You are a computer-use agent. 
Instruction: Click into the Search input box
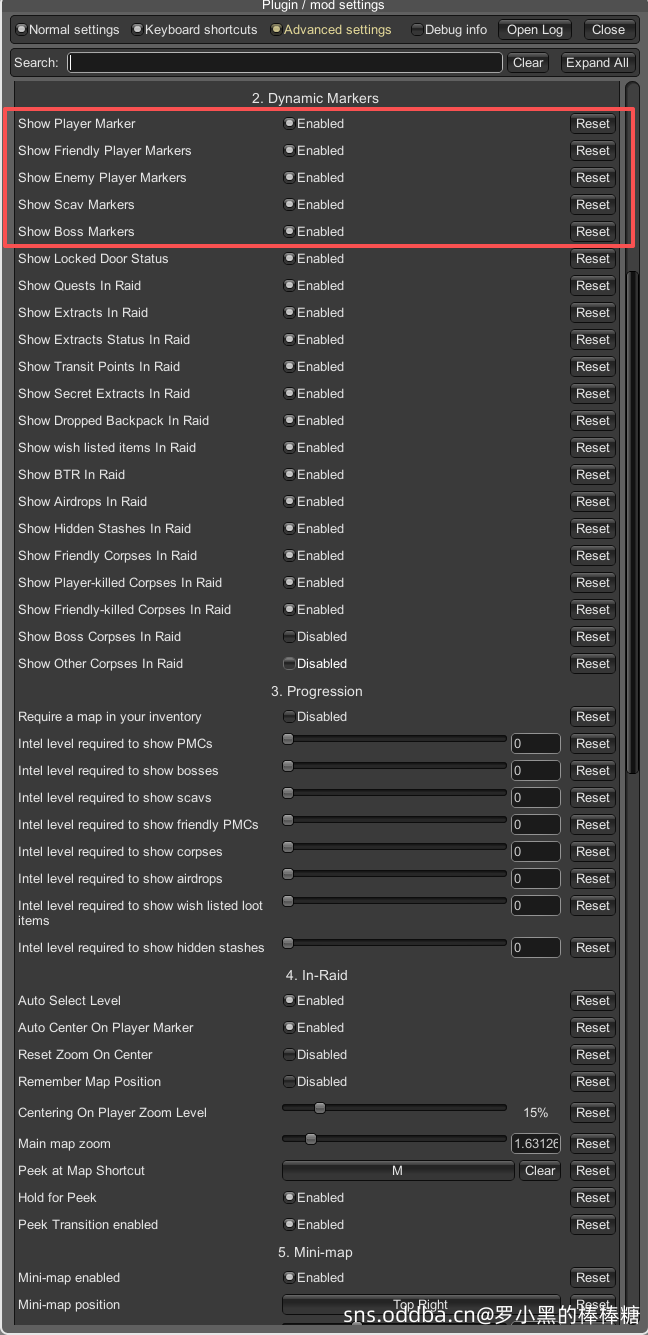tap(285, 62)
